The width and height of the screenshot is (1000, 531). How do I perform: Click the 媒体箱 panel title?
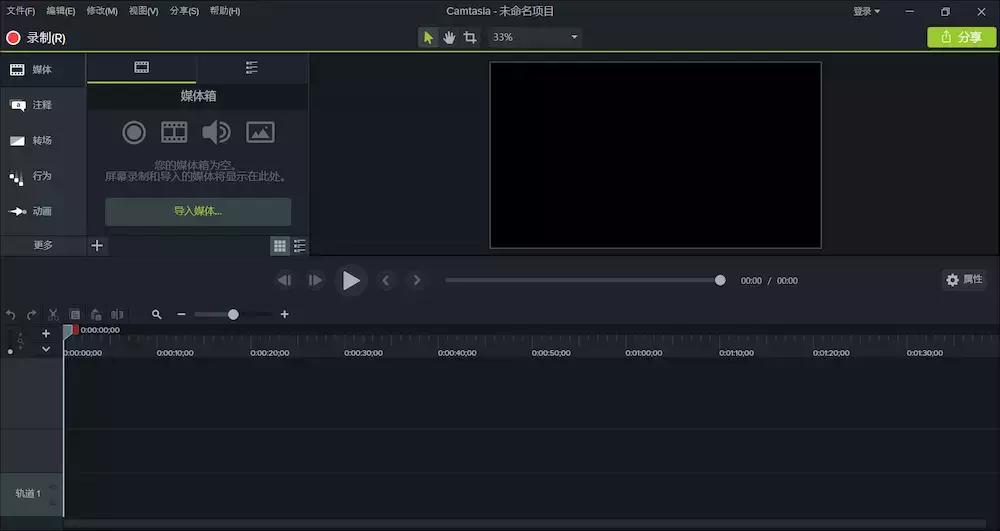coord(198,96)
